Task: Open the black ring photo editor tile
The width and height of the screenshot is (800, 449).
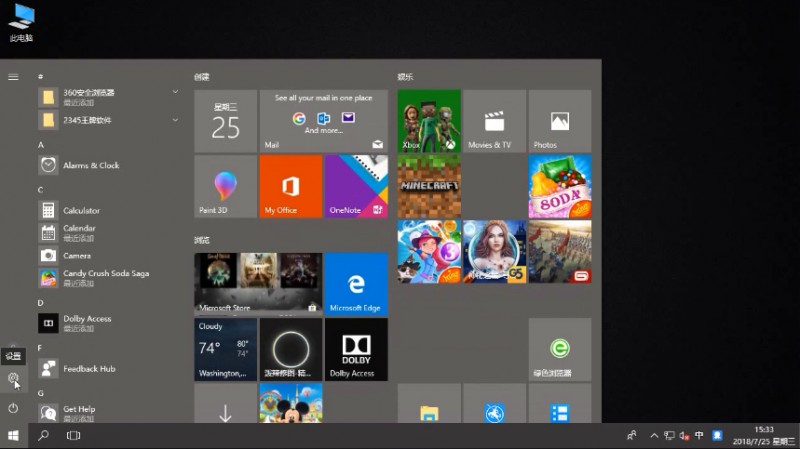Action: click(291, 350)
